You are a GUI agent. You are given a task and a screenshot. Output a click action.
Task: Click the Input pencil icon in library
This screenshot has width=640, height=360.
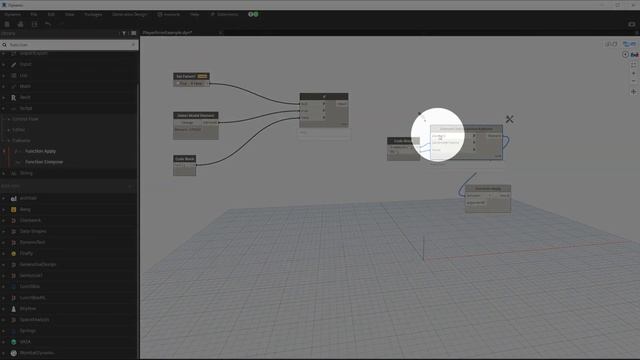point(13,64)
